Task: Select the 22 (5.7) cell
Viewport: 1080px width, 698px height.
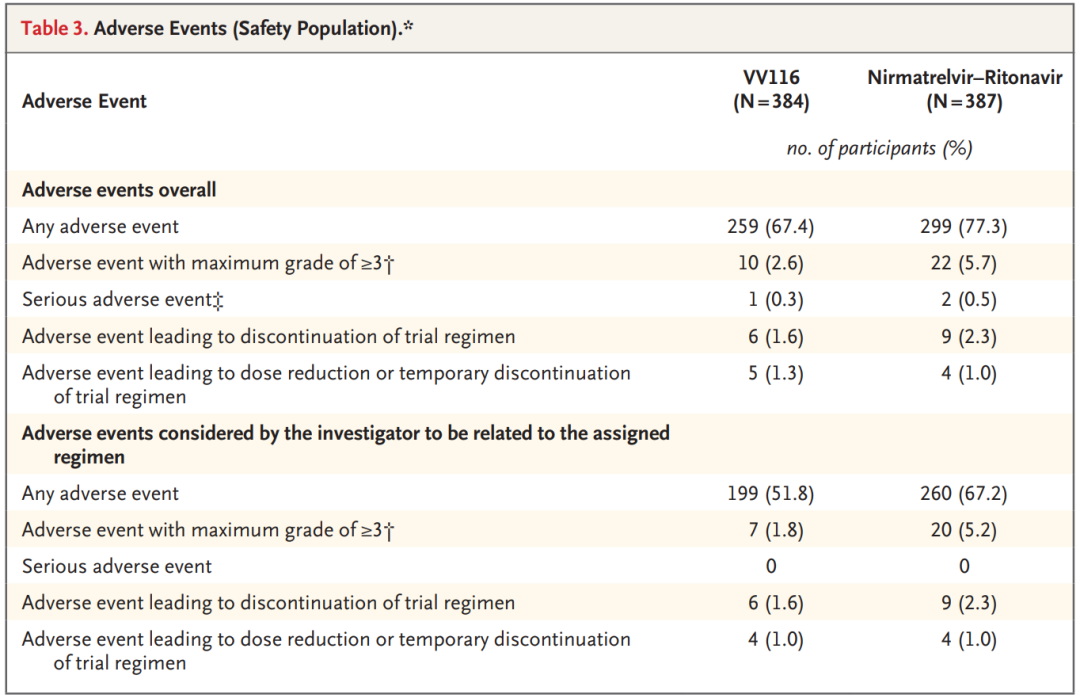Action: (964, 264)
